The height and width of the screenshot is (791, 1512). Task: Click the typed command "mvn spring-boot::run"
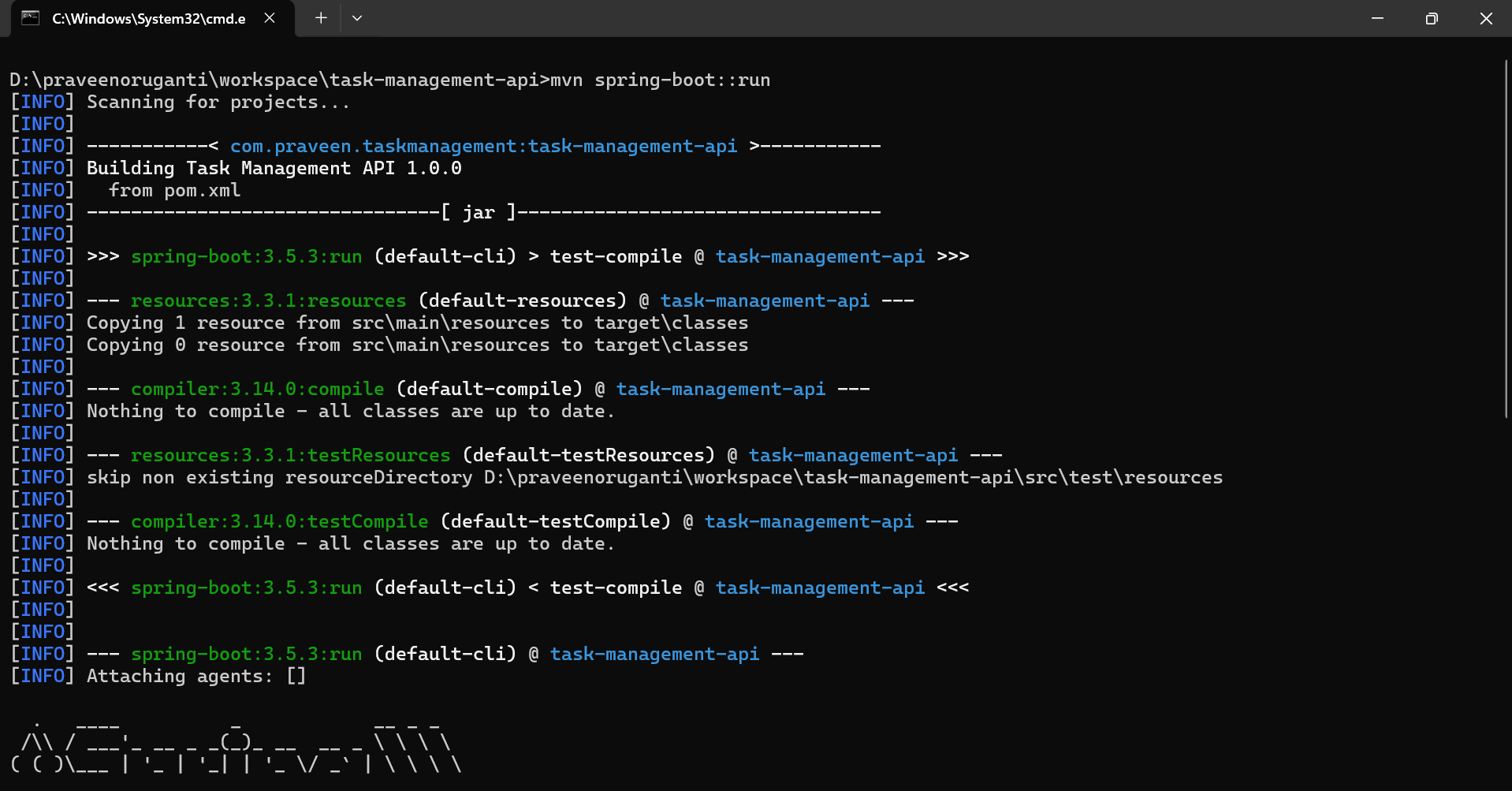point(661,80)
